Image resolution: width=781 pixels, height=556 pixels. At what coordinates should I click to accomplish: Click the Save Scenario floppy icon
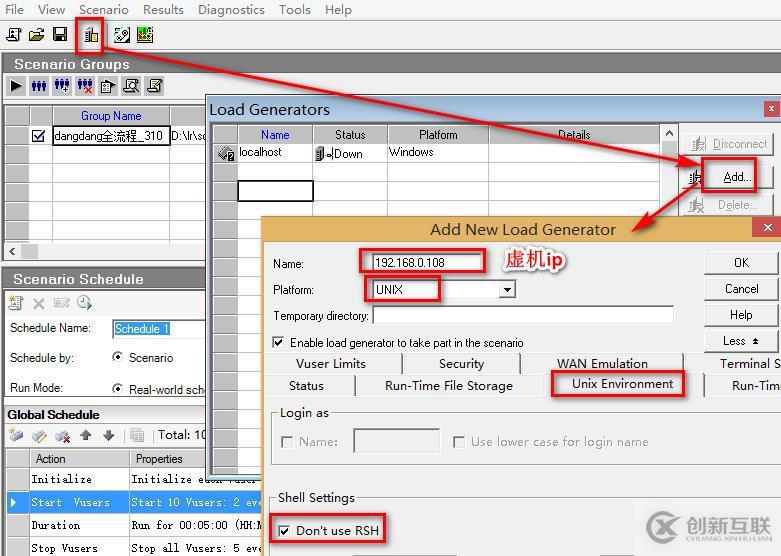coord(60,34)
